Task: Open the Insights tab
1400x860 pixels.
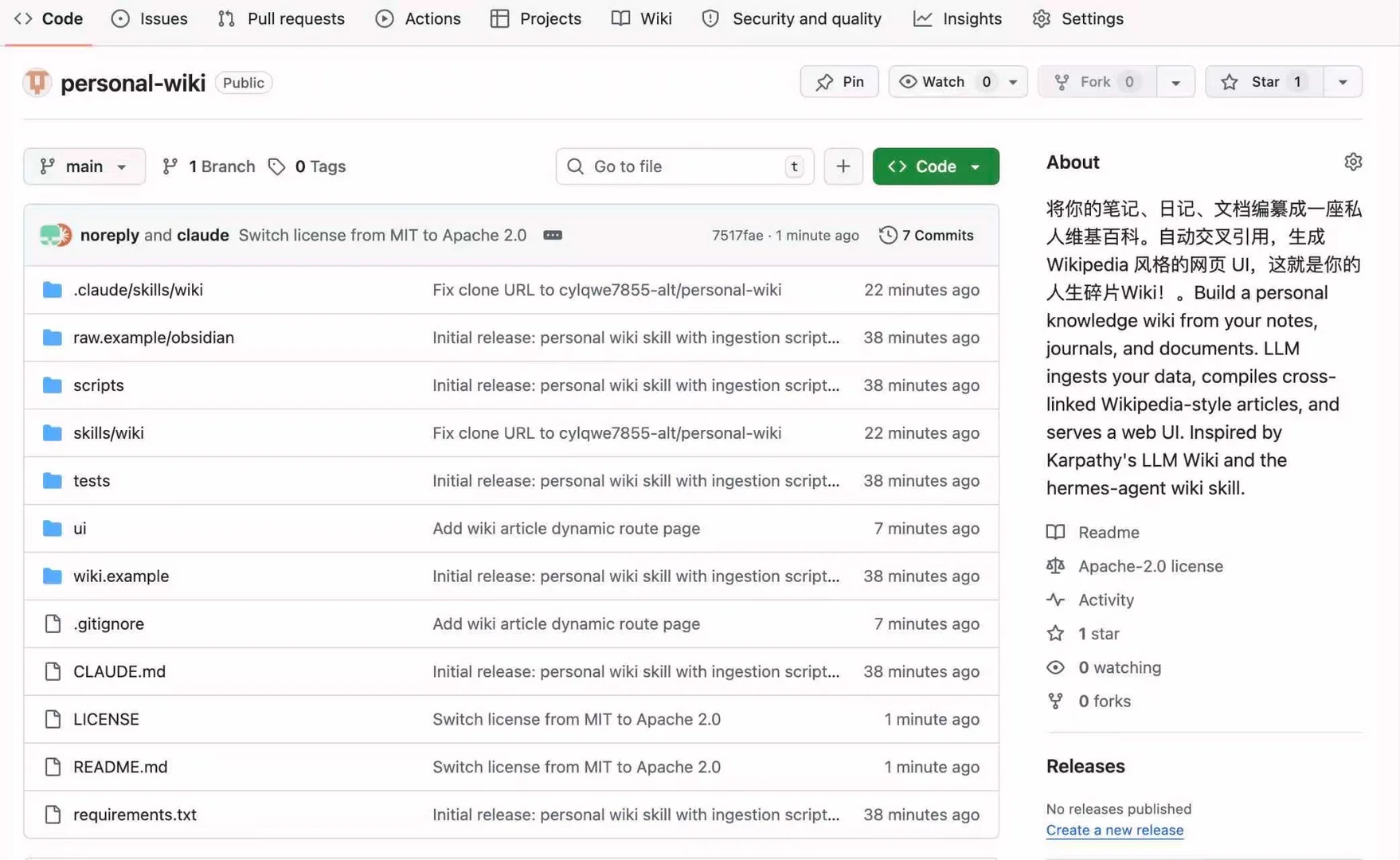Action: tap(957, 18)
